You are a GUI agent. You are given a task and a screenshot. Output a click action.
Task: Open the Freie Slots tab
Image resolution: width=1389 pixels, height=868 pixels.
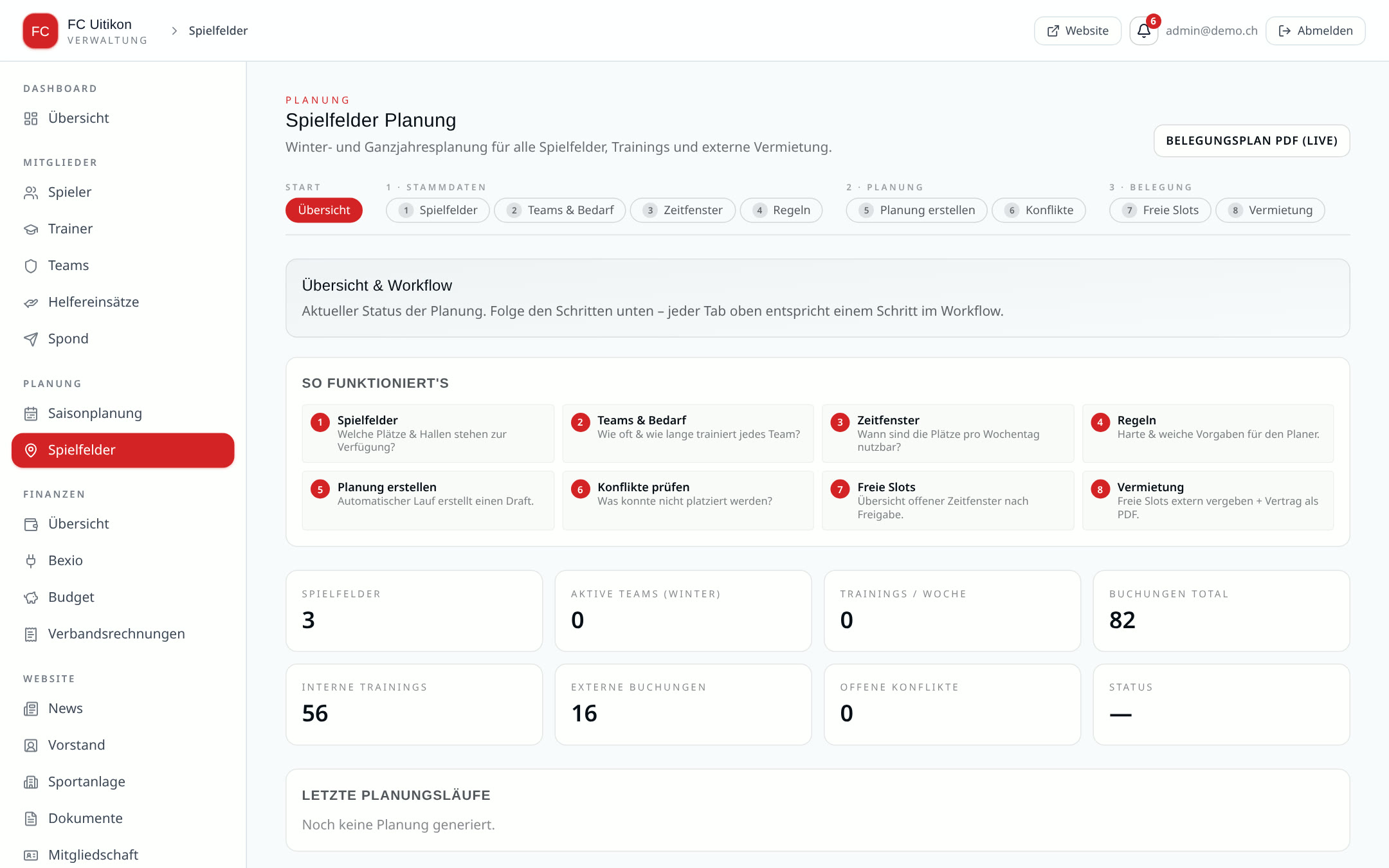1160,210
